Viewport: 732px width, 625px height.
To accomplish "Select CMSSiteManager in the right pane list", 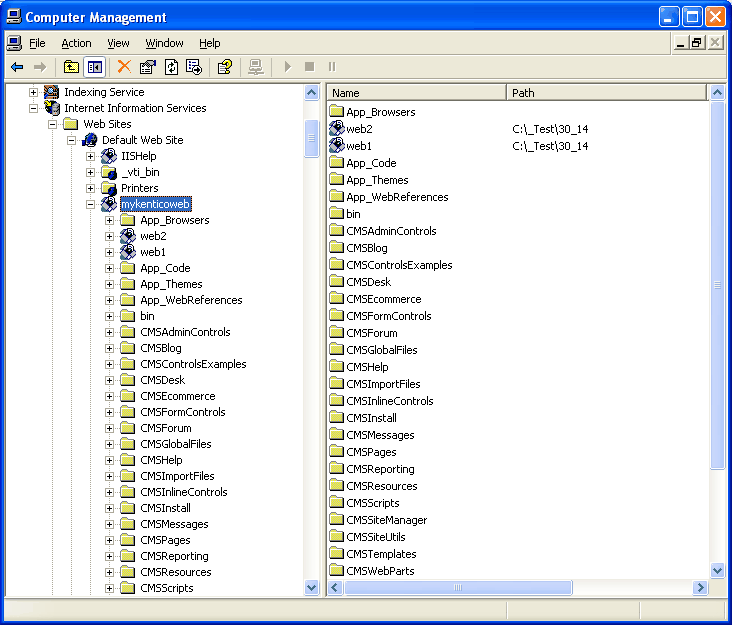I will [387, 520].
